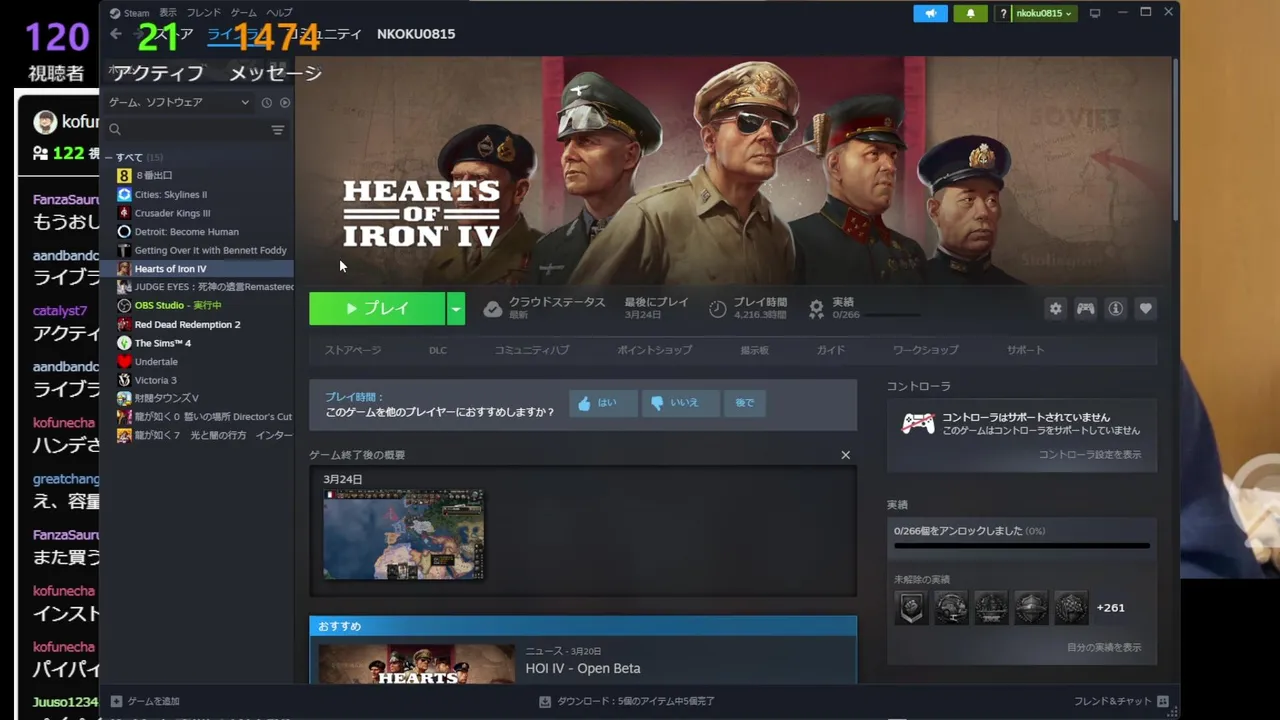Open the ポイントショップ tab
Image resolution: width=1280 pixels, height=720 pixels.
coord(654,350)
